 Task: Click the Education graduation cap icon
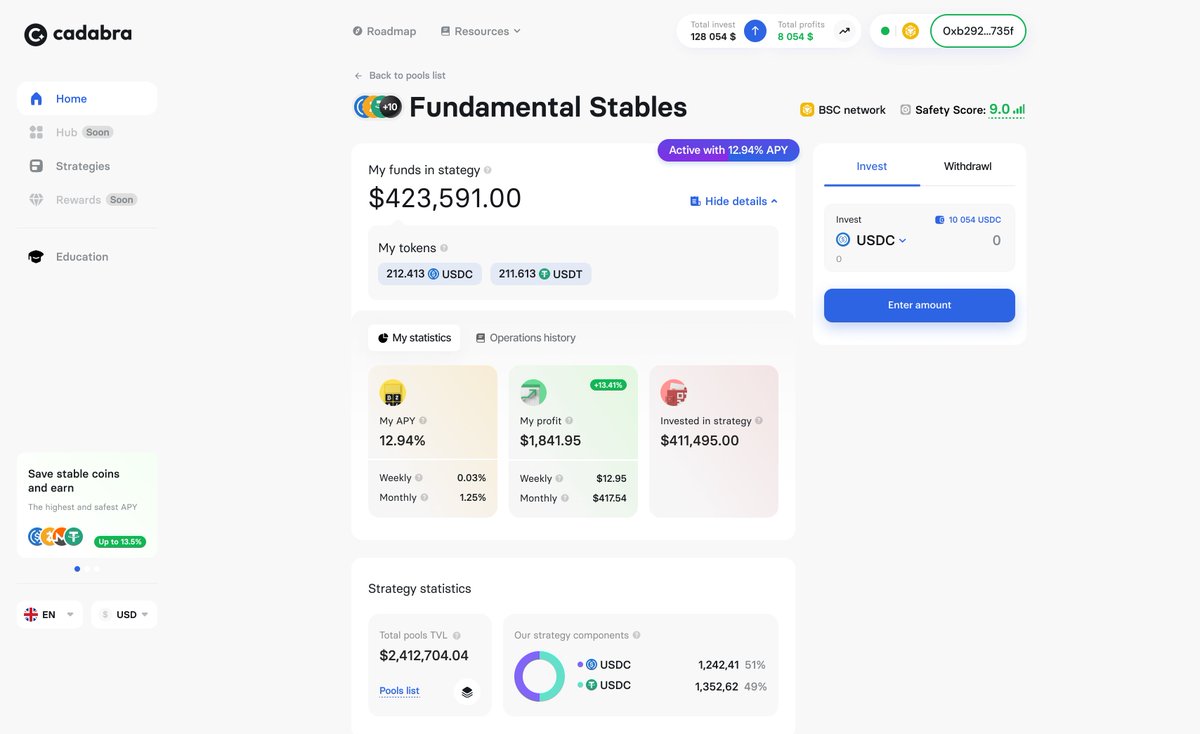click(x=36, y=256)
